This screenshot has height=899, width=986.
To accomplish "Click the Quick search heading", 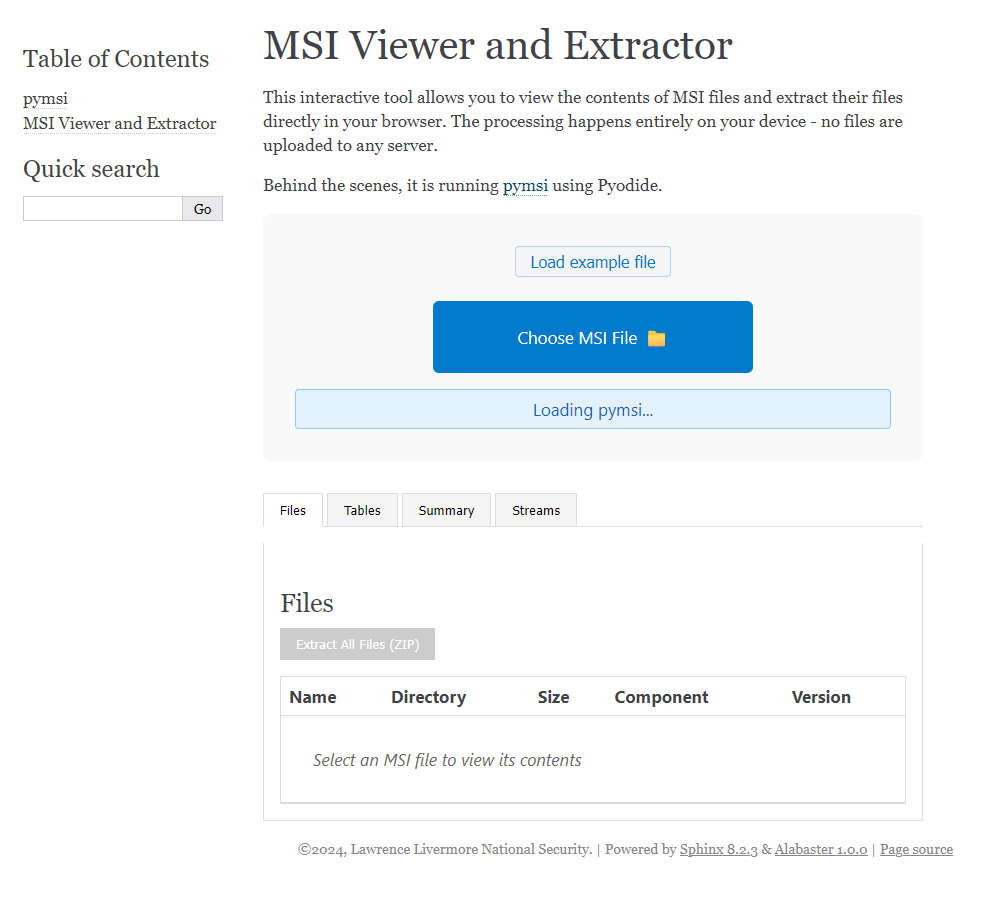I will tap(91, 168).
